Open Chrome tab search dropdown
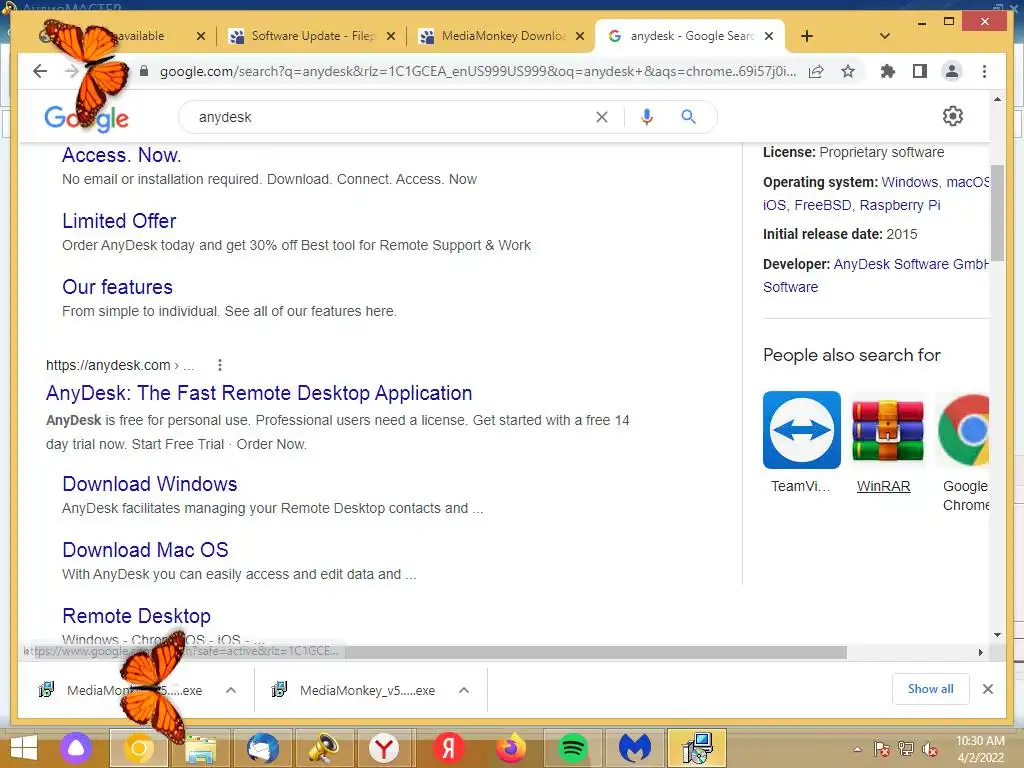 (x=885, y=36)
